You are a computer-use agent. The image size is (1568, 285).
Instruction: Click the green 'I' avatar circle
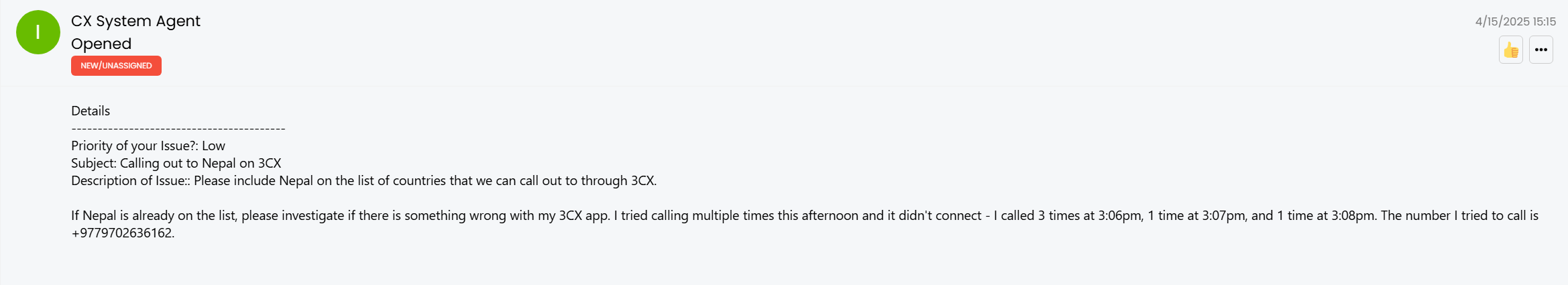click(x=38, y=32)
